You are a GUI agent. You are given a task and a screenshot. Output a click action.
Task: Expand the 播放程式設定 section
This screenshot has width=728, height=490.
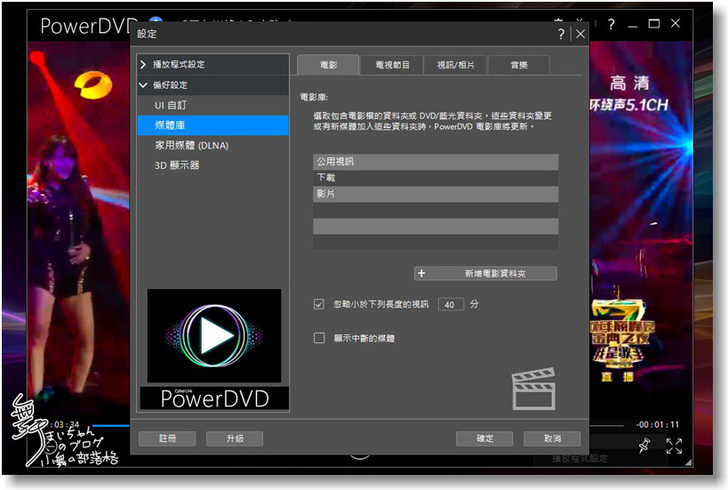[x=143, y=64]
